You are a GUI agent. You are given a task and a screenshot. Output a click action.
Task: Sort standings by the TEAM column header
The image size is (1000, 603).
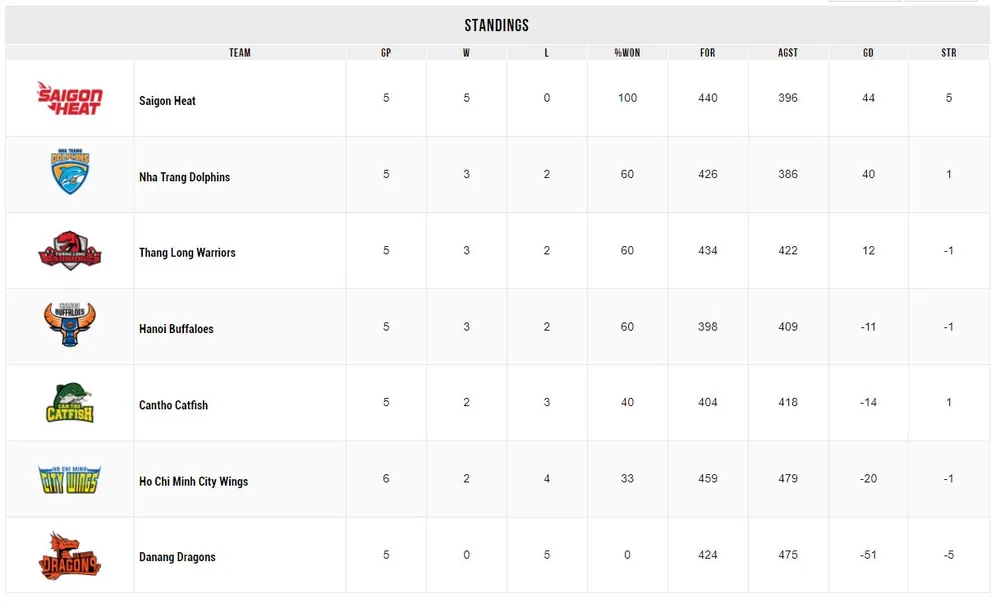point(240,52)
